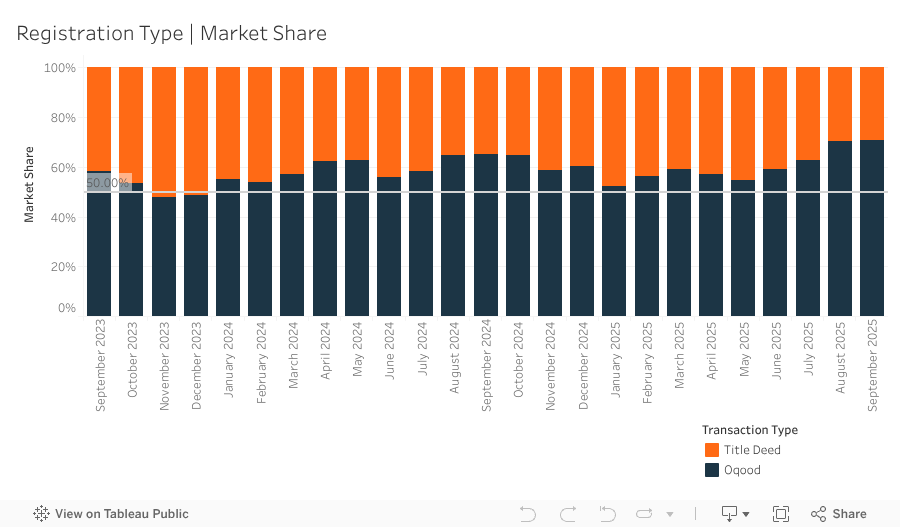The height and width of the screenshot is (527, 900).
Task: Click the Refresh data icon
Action: [645, 514]
